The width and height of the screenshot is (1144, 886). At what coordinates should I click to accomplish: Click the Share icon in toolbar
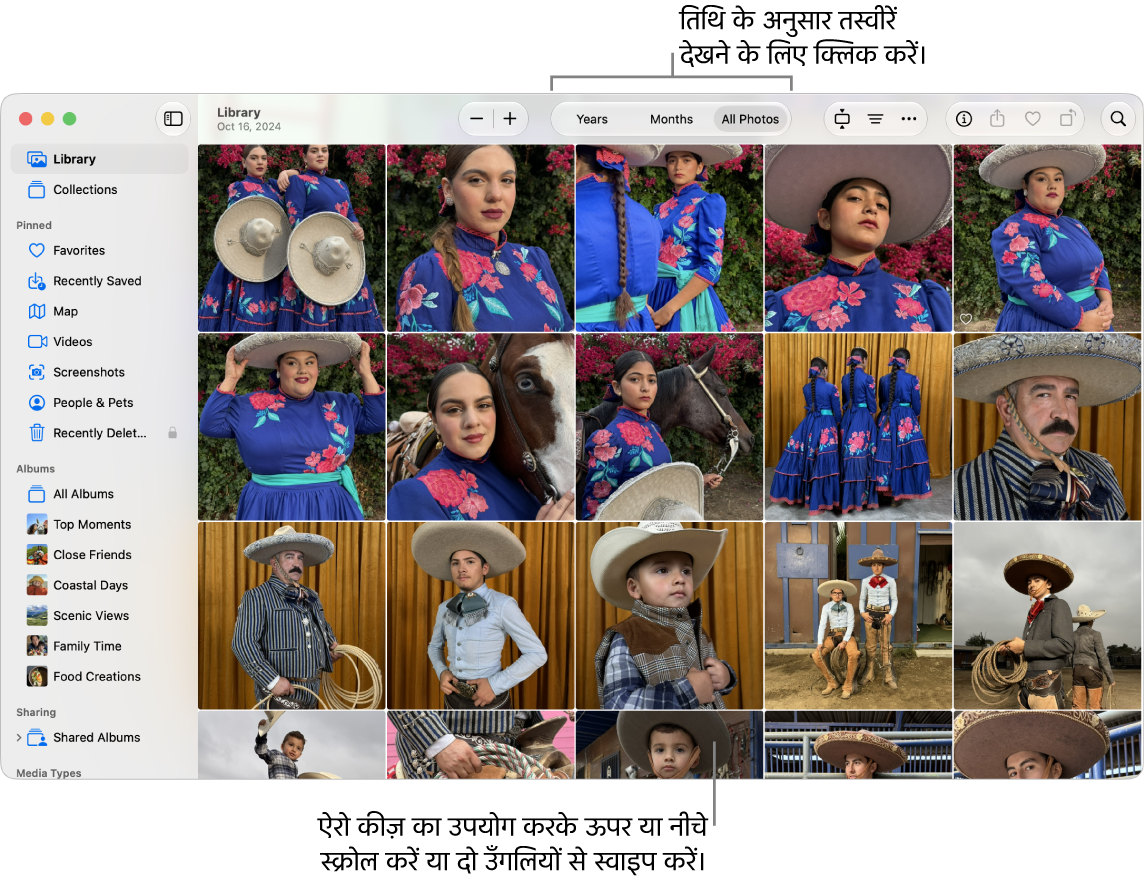pos(997,119)
